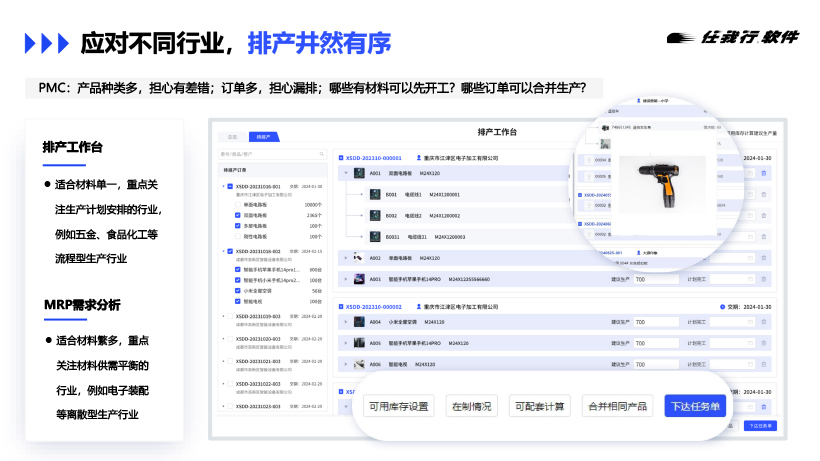The image size is (820, 461).
Task: Switch to the first tab beside 待排产
Action: (232, 137)
